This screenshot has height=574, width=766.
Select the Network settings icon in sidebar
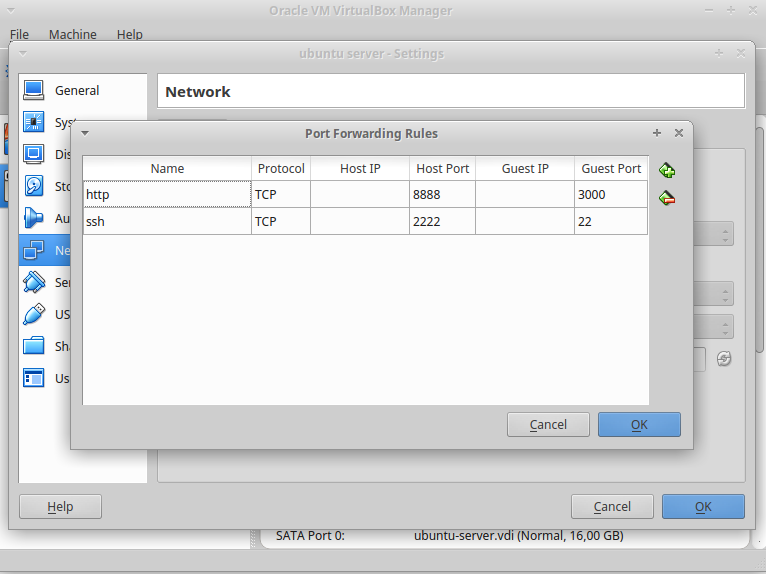click(34, 250)
